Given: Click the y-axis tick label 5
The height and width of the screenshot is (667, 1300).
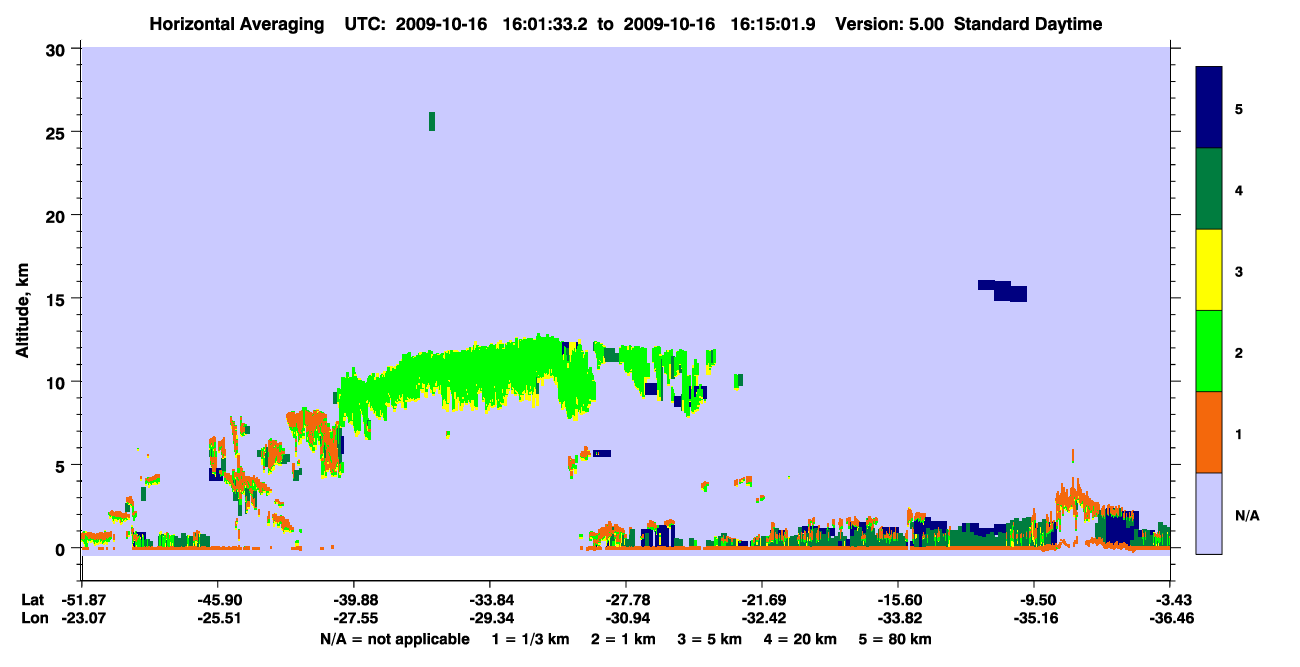Looking at the screenshot, I should (x=62, y=465).
